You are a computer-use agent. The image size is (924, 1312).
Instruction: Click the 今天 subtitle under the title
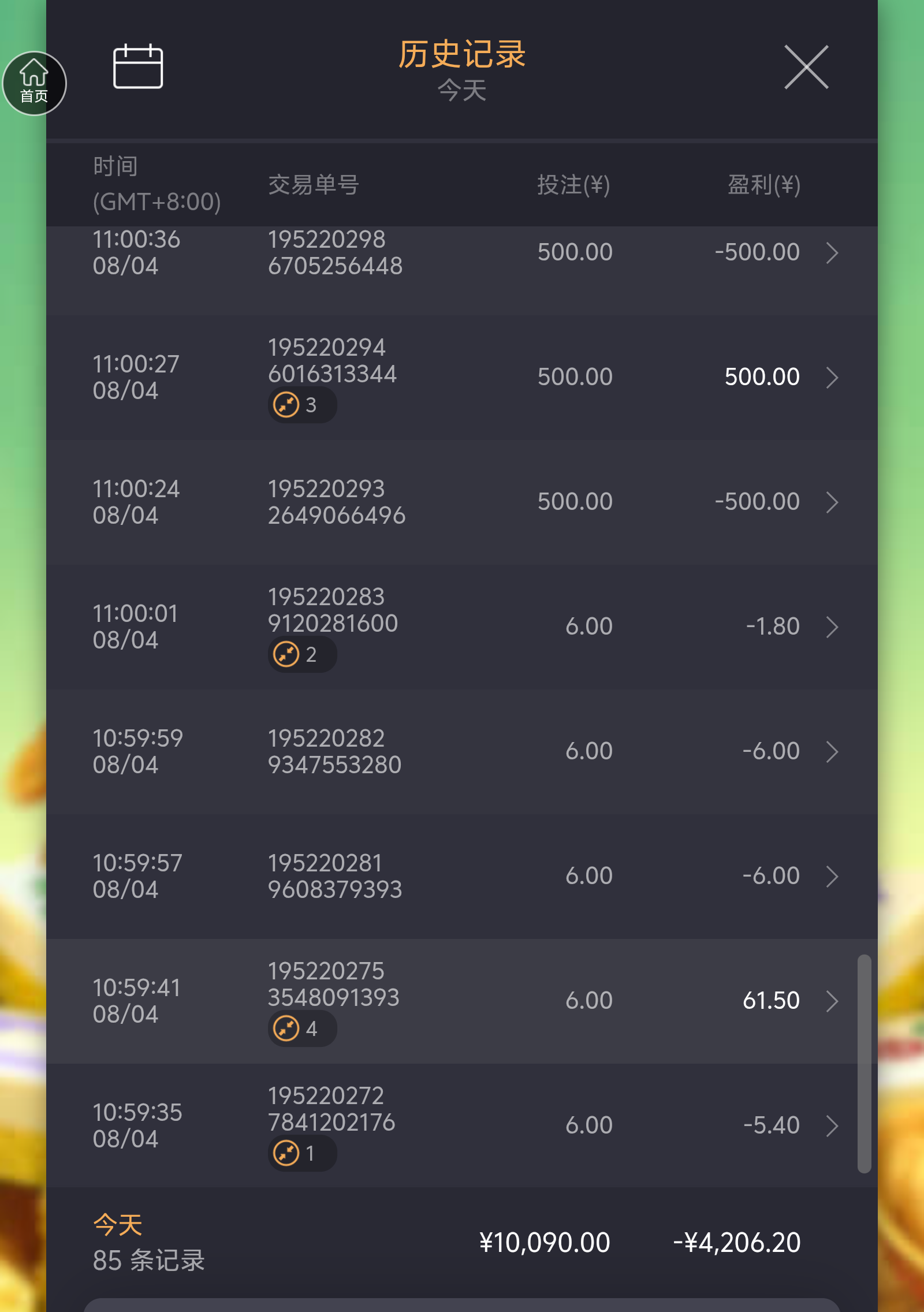[x=461, y=91]
